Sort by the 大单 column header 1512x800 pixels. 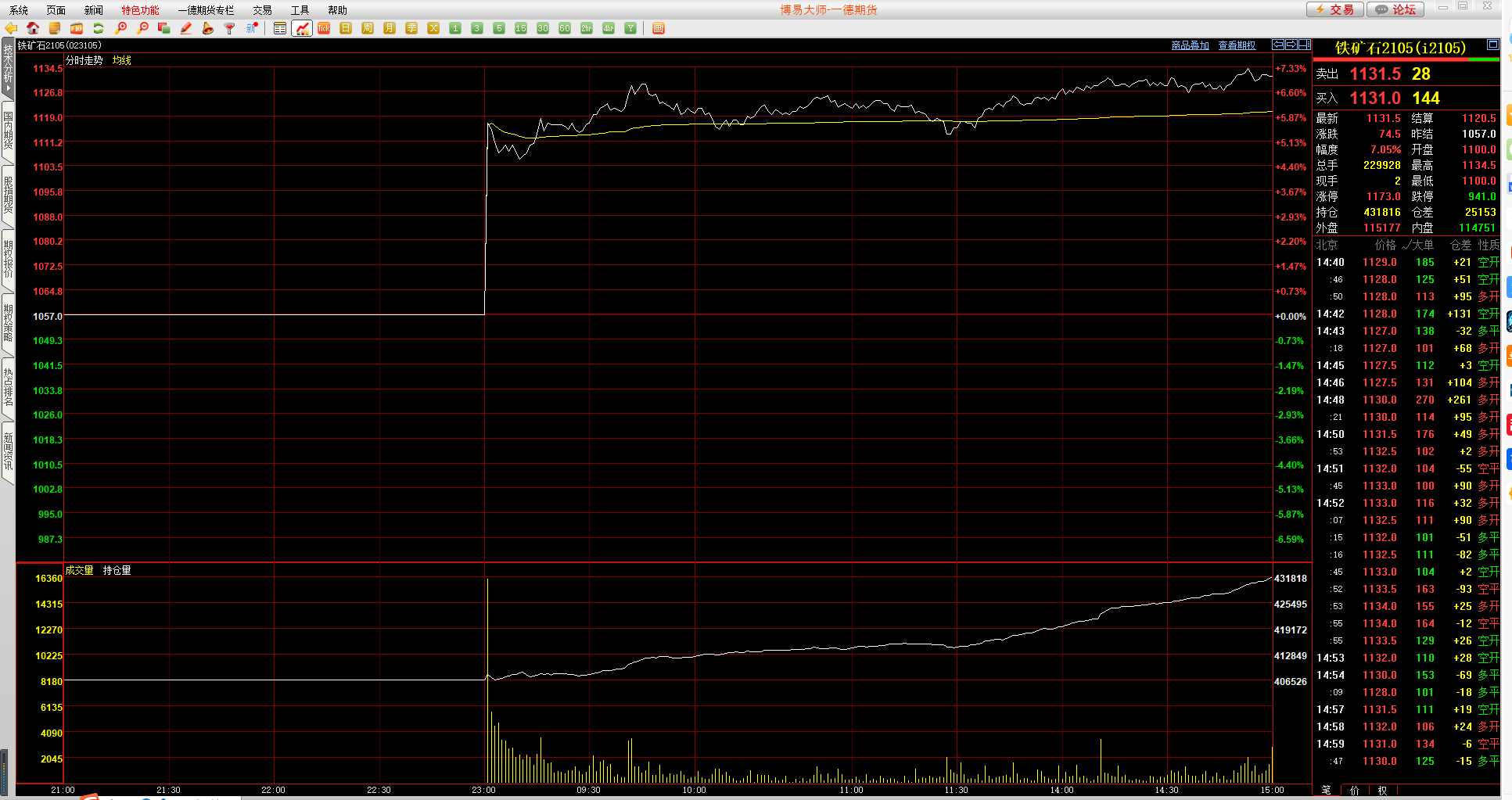(x=1423, y=245)
